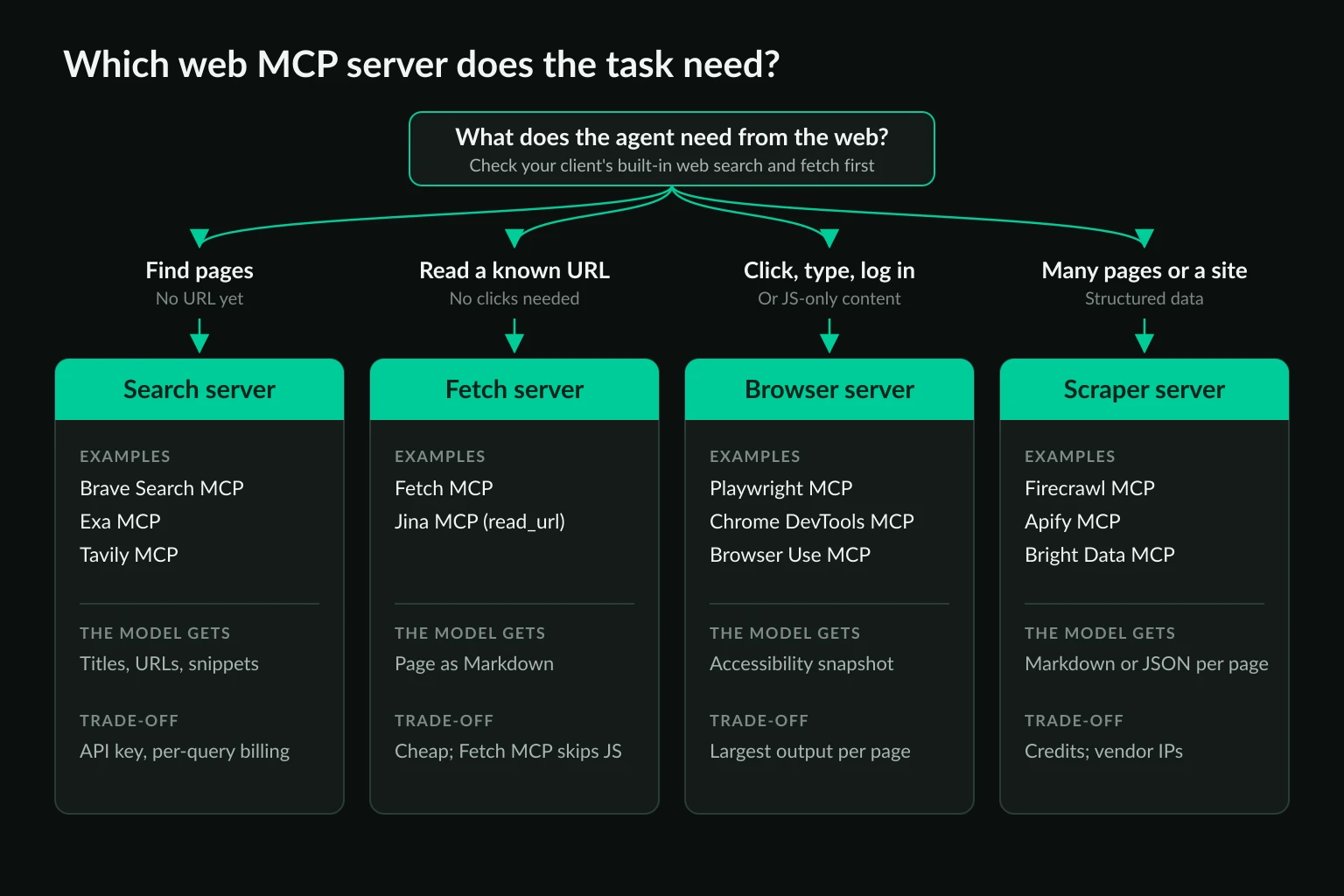Screen dimensions: 1344x896
Task: Select the "Bright Data MCP" example
Action: click(x=1100, y=555)
